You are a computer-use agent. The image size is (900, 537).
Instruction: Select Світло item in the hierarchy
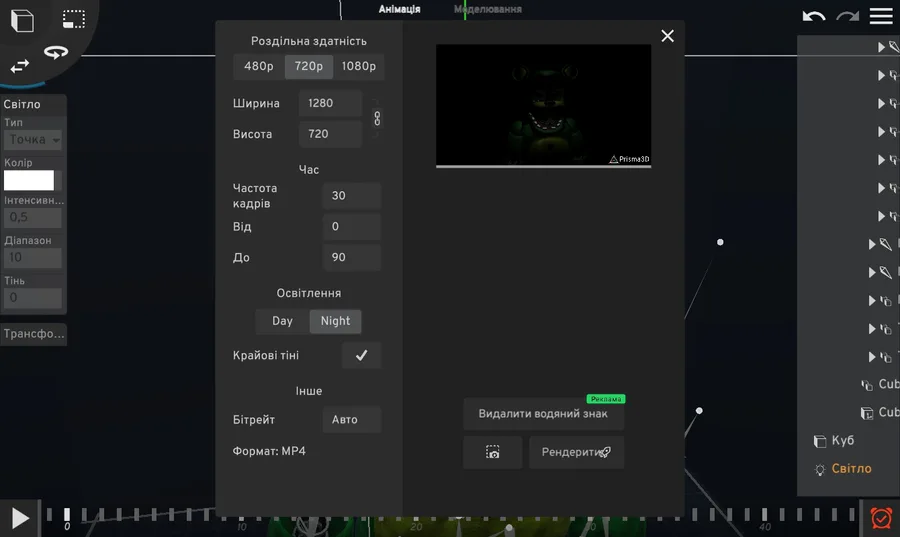pos(851,469)
